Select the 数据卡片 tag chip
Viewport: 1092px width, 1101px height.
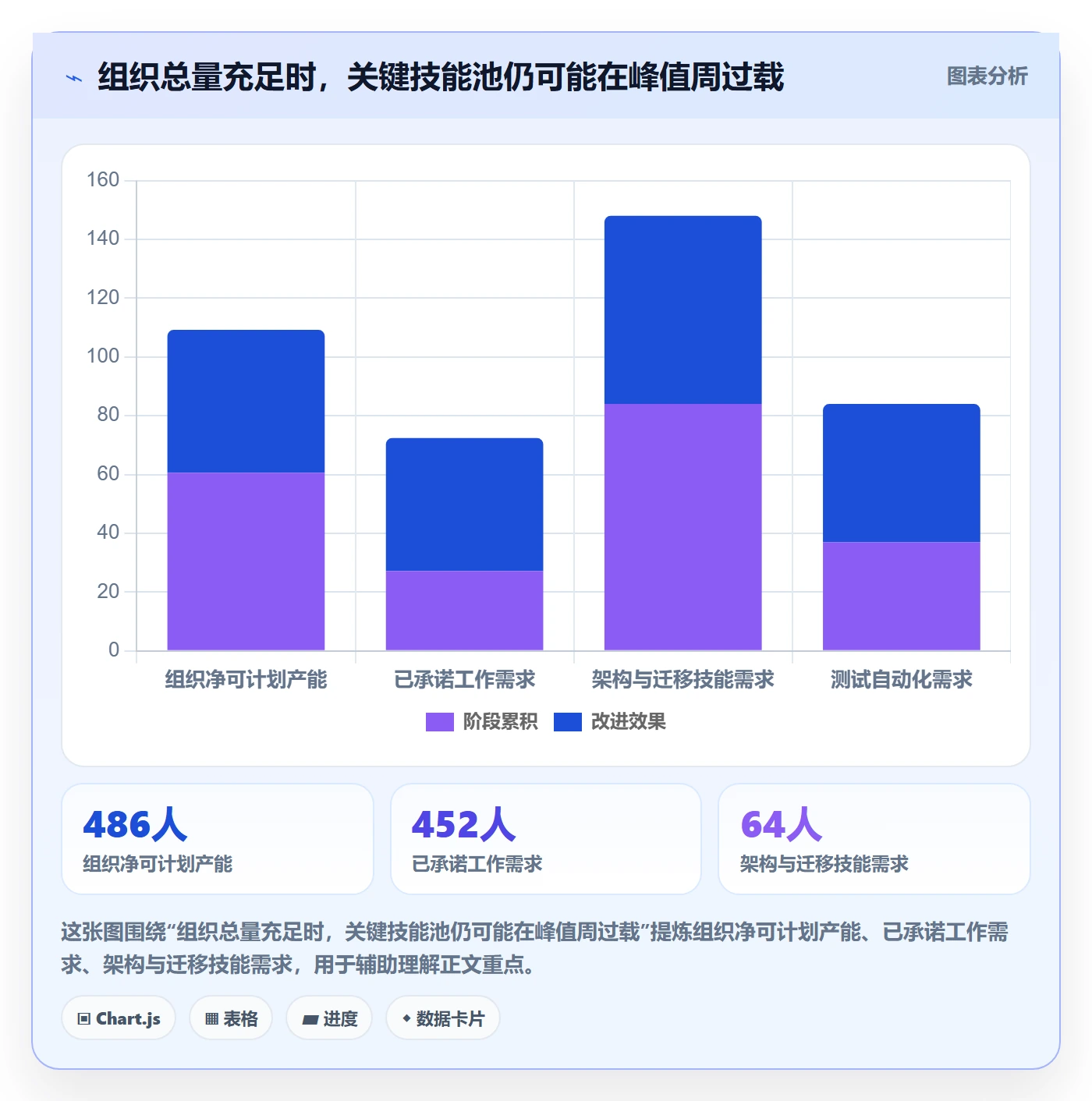pyautogui.click(x=443, y=1018)
